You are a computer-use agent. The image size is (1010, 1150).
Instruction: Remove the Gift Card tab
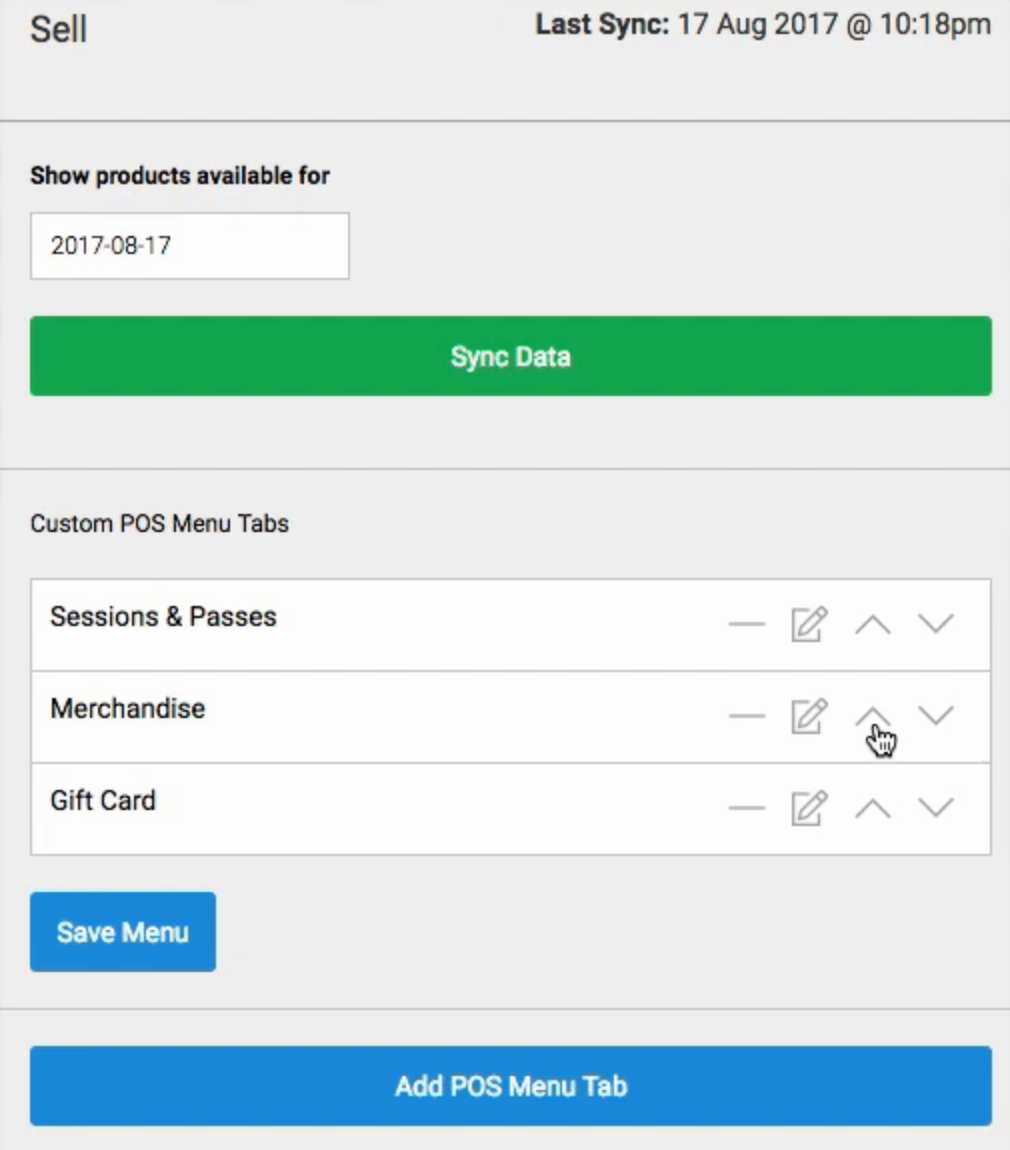click(747, 808)
